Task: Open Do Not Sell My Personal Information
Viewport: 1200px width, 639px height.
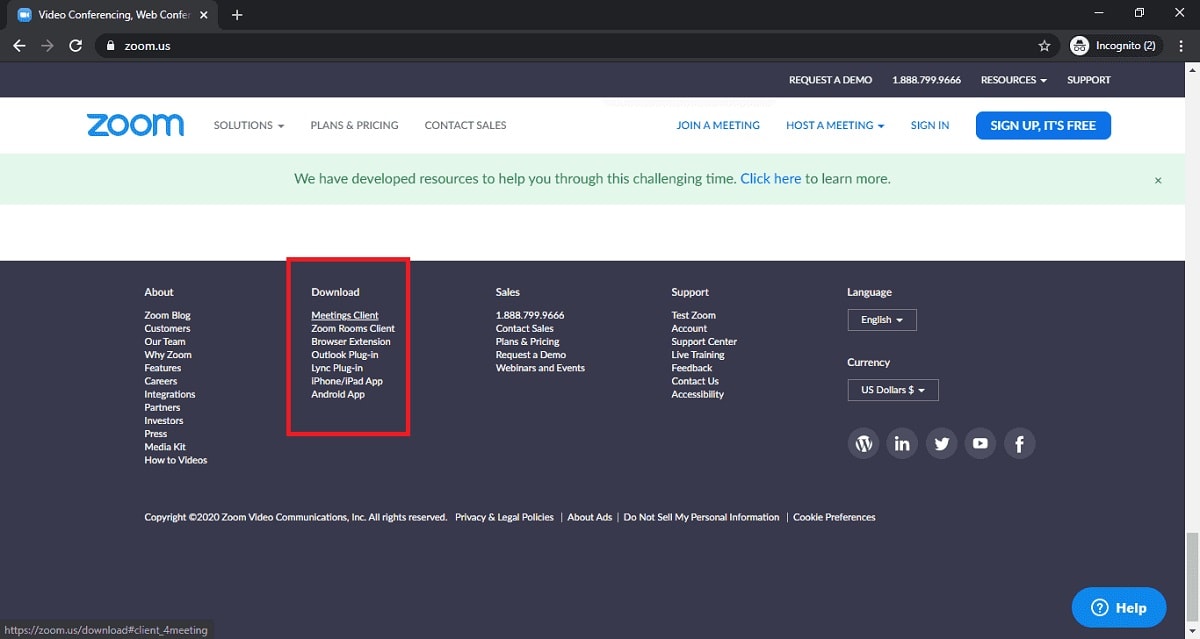Action: [701, 517]
